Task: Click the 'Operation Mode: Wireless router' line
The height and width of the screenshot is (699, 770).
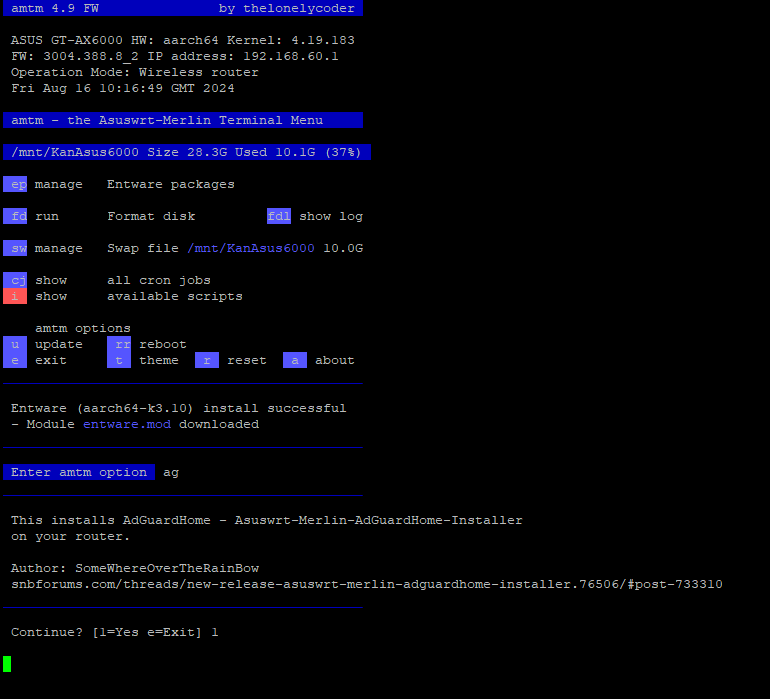Action: click(x=135, y=72)
